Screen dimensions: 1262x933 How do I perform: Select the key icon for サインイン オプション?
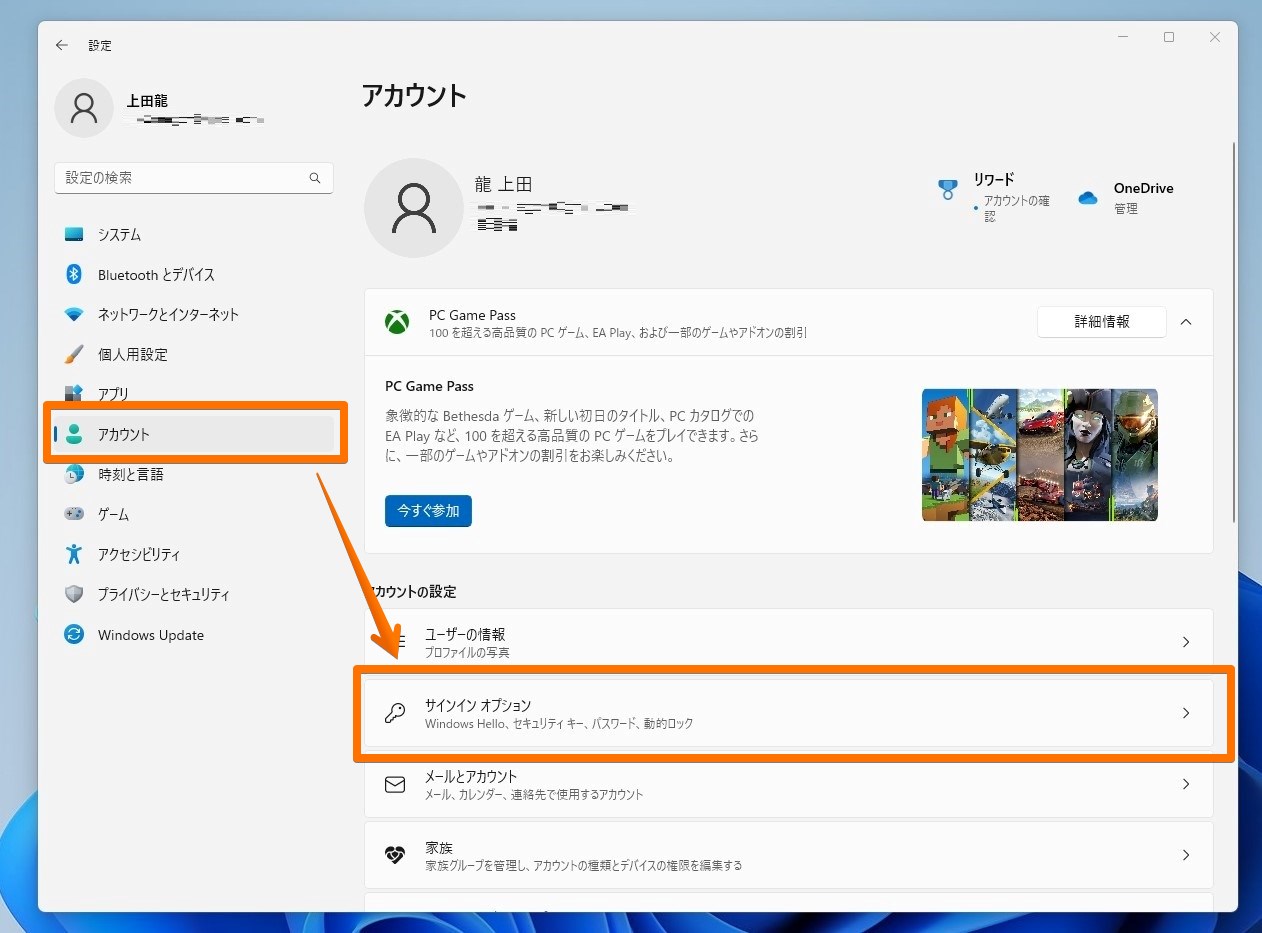(394, 713)
